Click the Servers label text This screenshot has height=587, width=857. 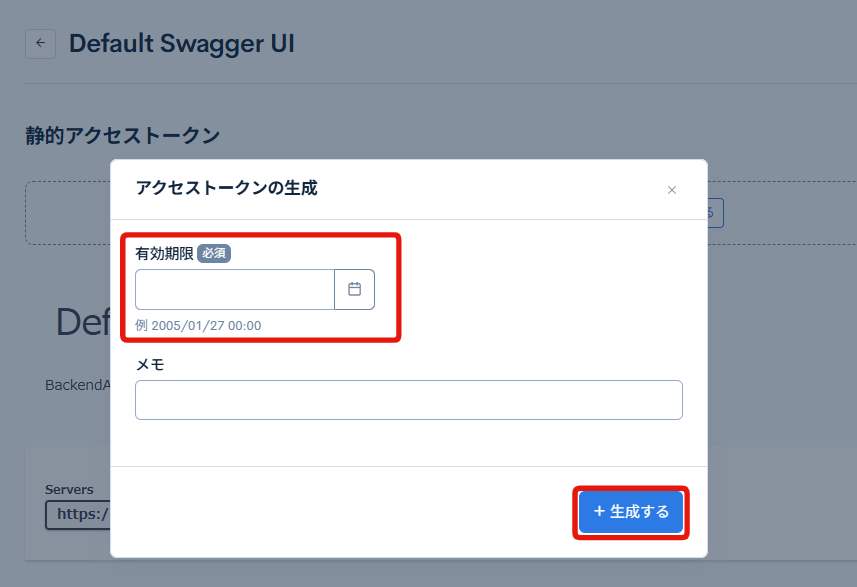69,490
